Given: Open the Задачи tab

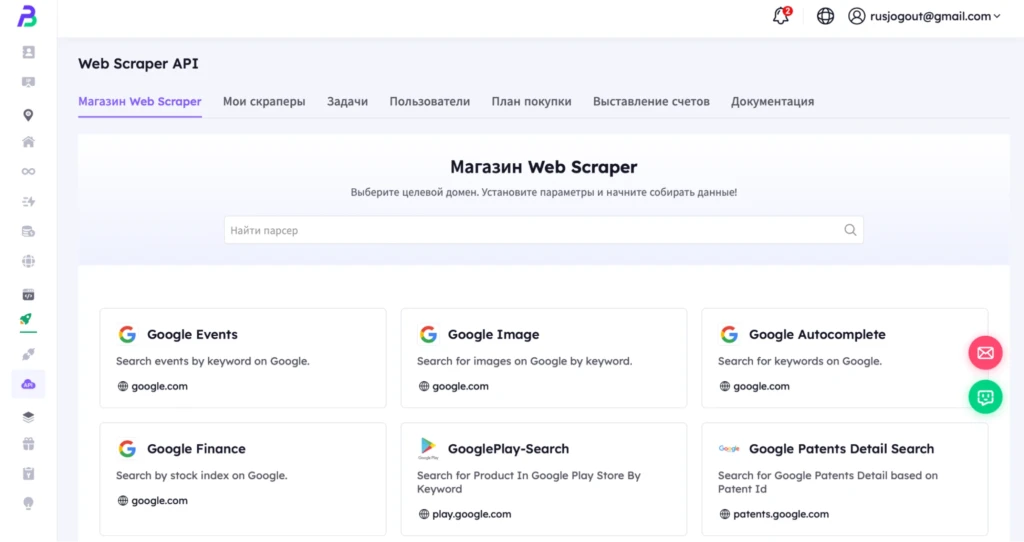Looking at the screenshot, I should tap(347, 101).
